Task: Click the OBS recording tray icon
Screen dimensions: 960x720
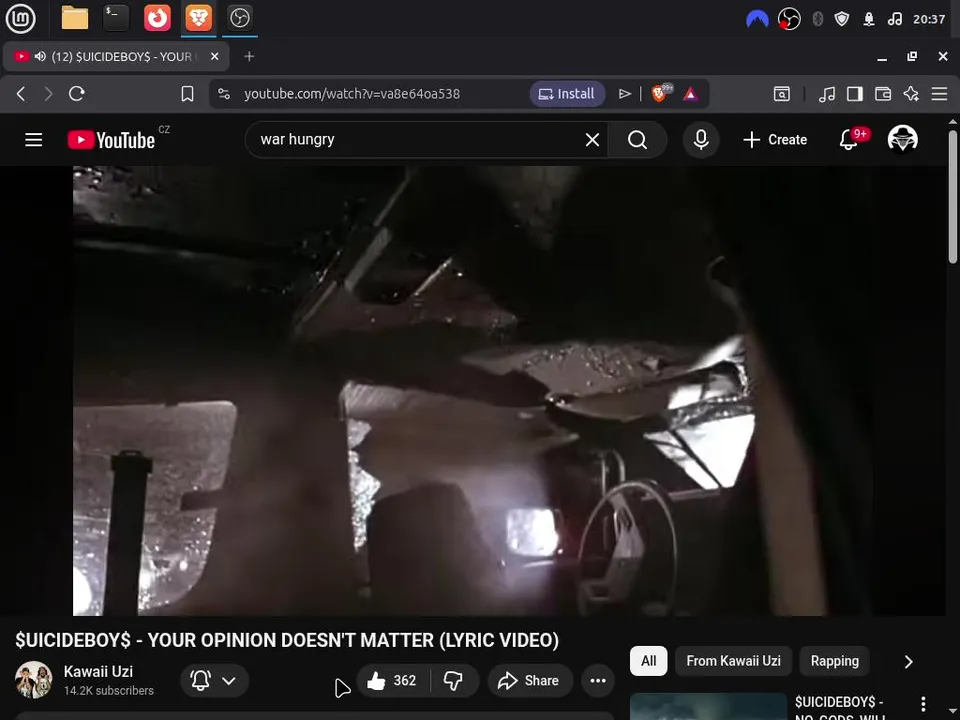Action: pyautogui.click(x=789, y=20)
